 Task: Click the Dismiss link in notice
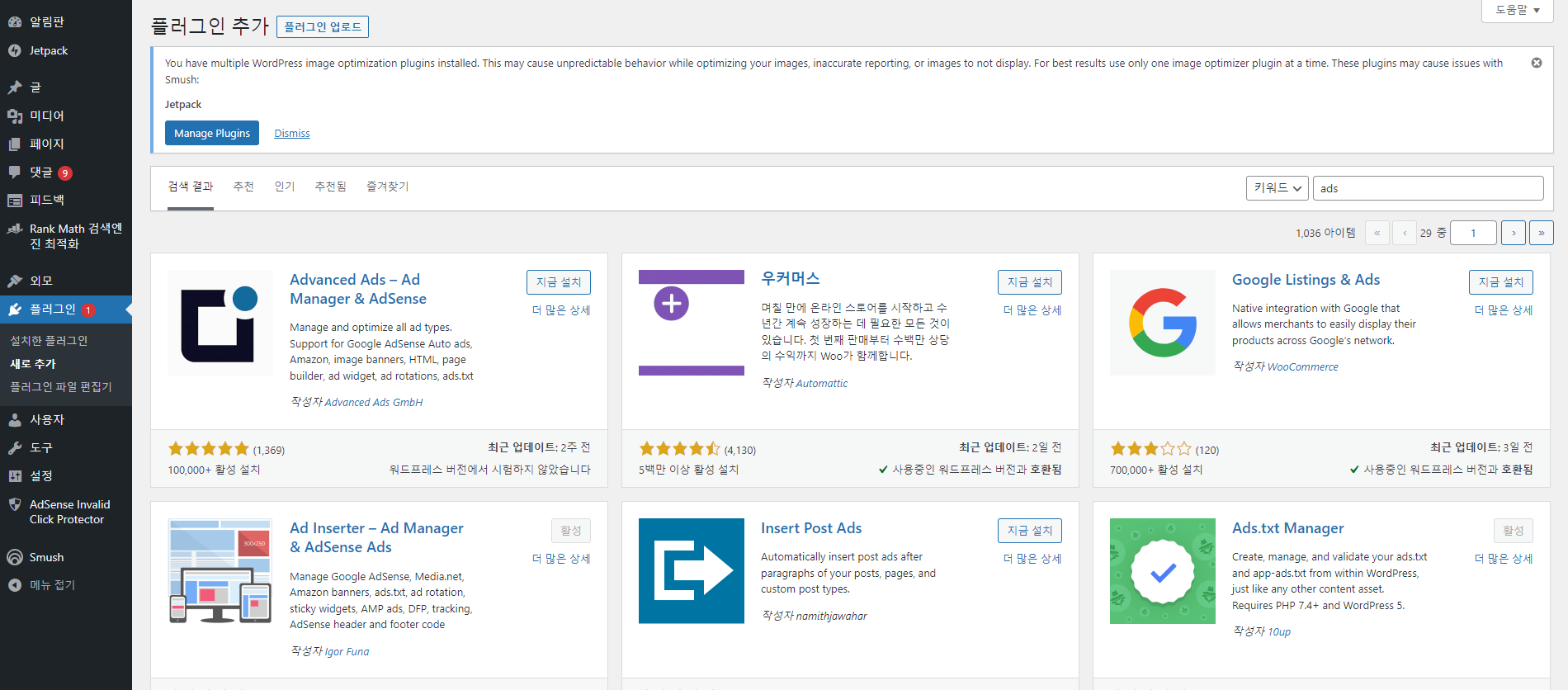point(292,134)
